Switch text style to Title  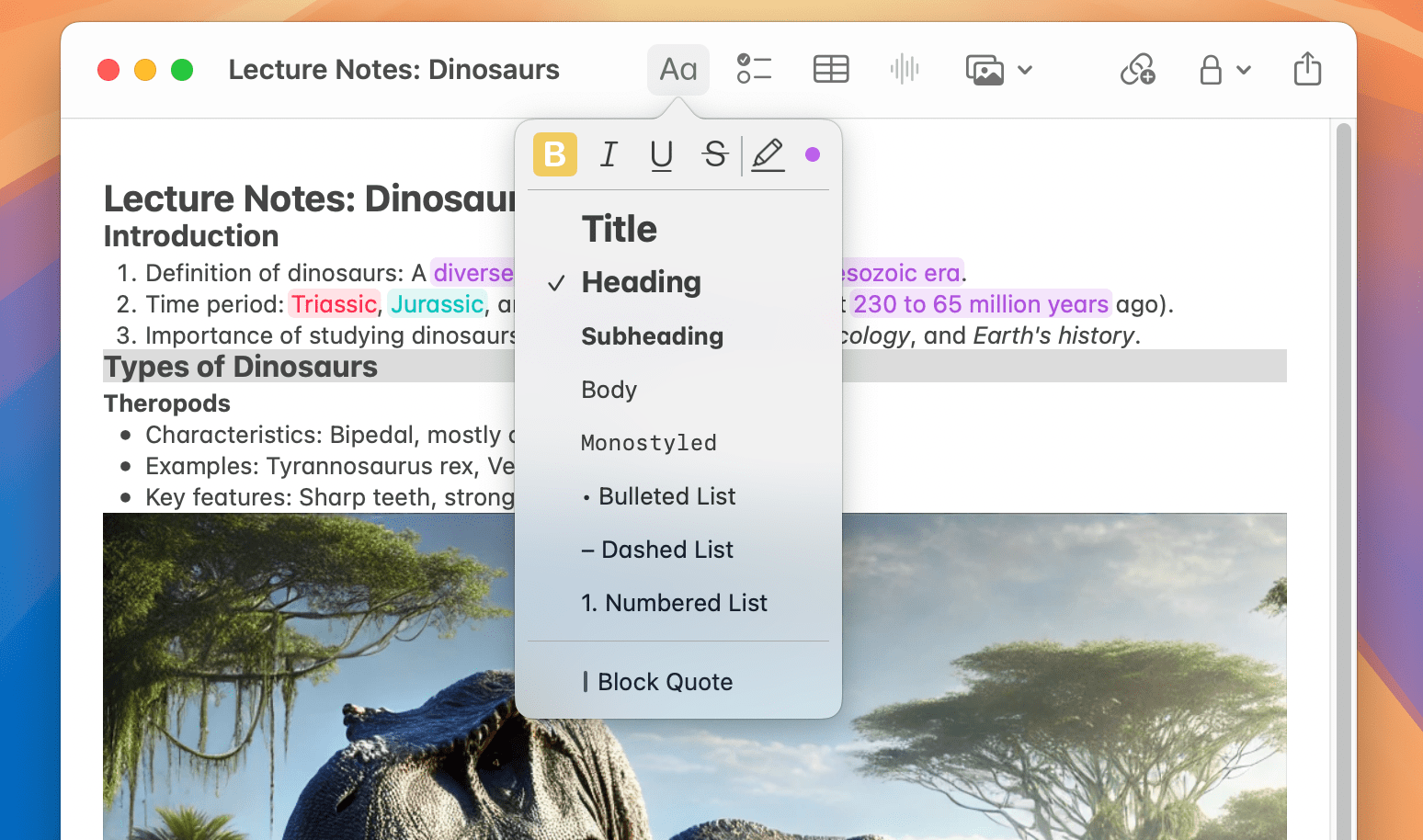[619, 229]
